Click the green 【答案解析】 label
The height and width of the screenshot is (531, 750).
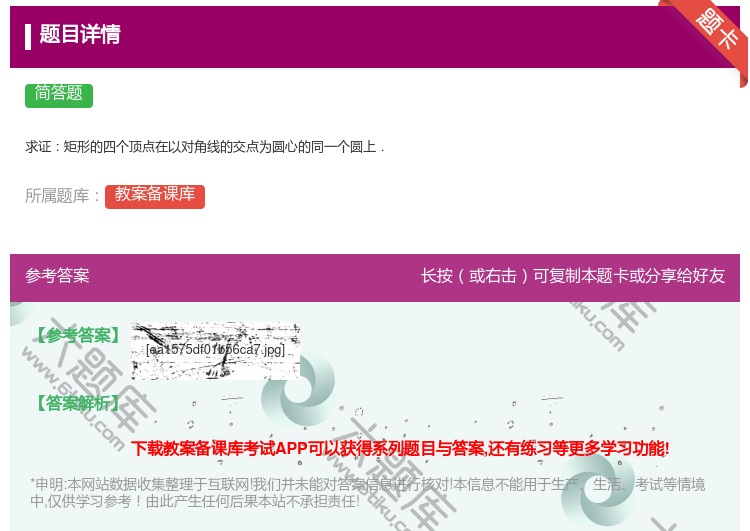(77, 403)
